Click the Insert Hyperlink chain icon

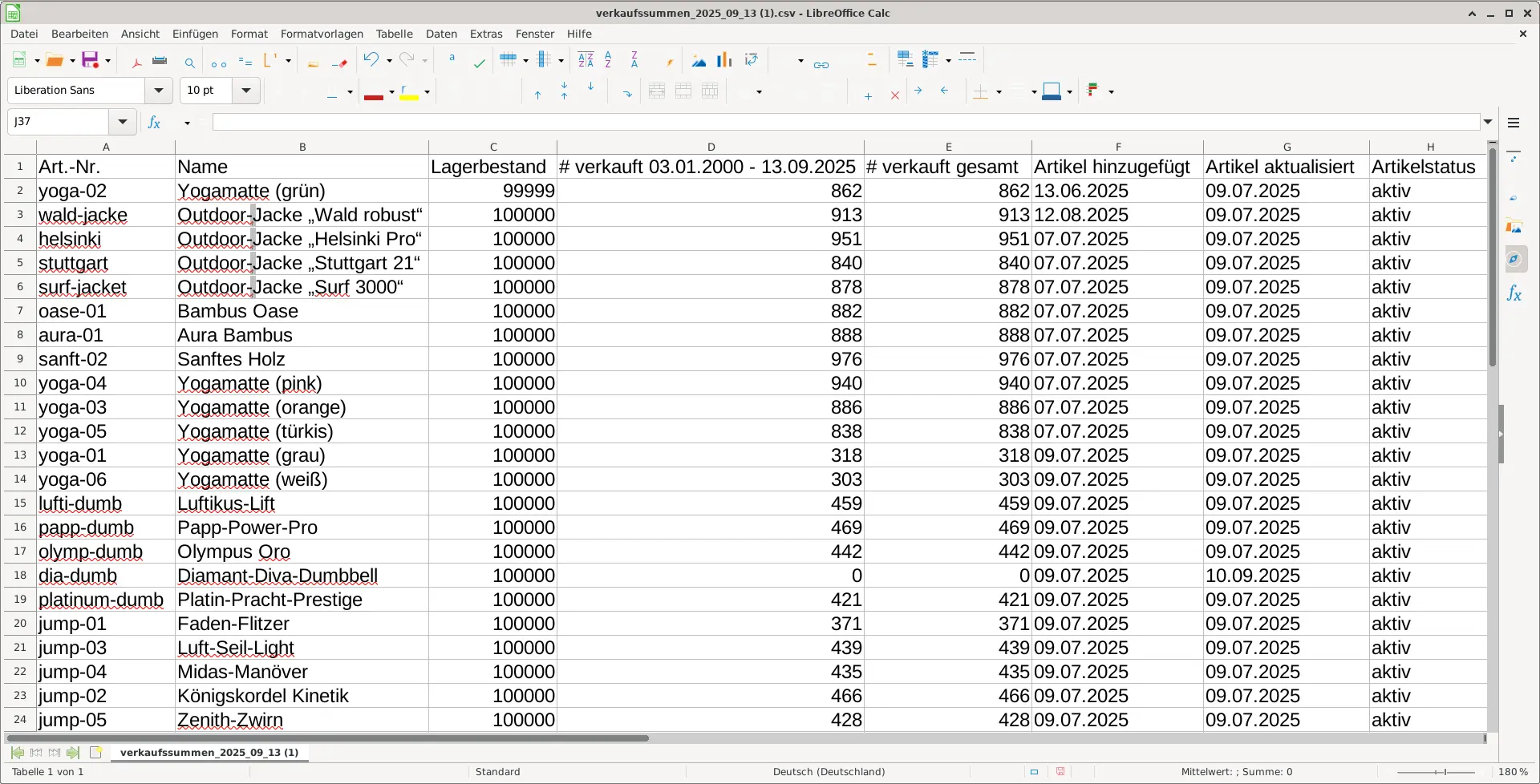click(821, 63)
